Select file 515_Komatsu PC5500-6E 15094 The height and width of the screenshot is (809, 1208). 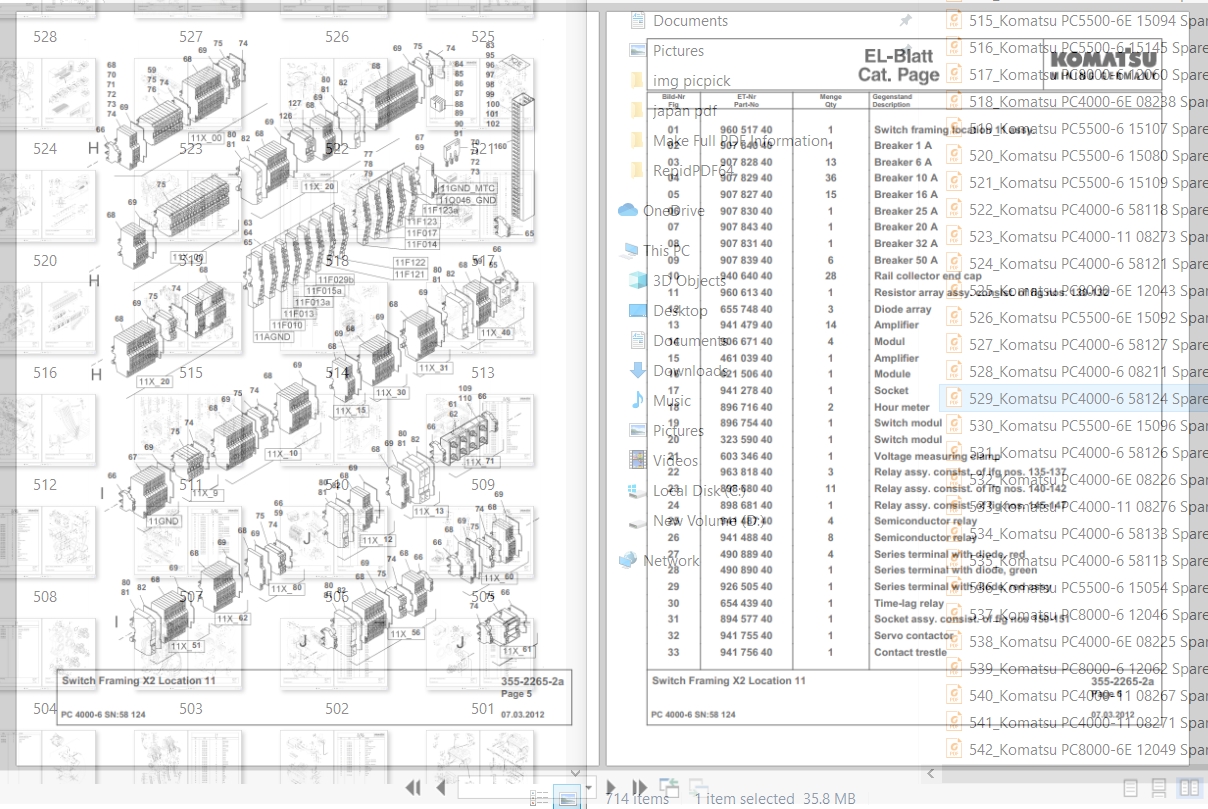point(1088,20)
